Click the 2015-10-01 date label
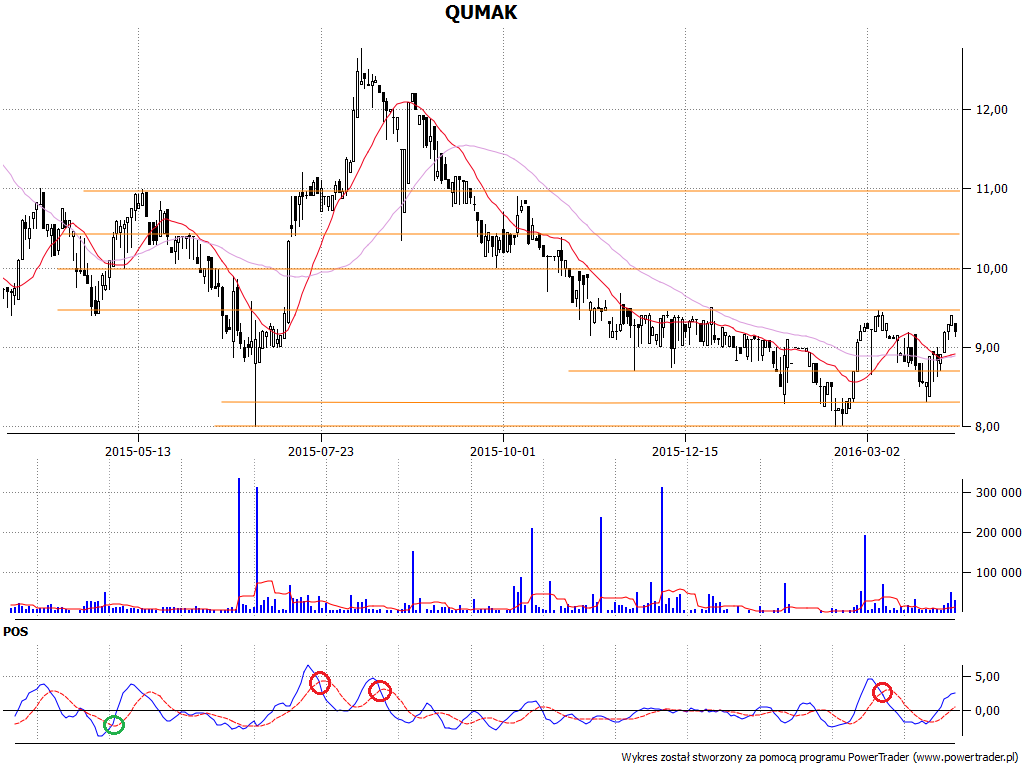Viewport: 1024px width, 768px height. pos(503,451)
